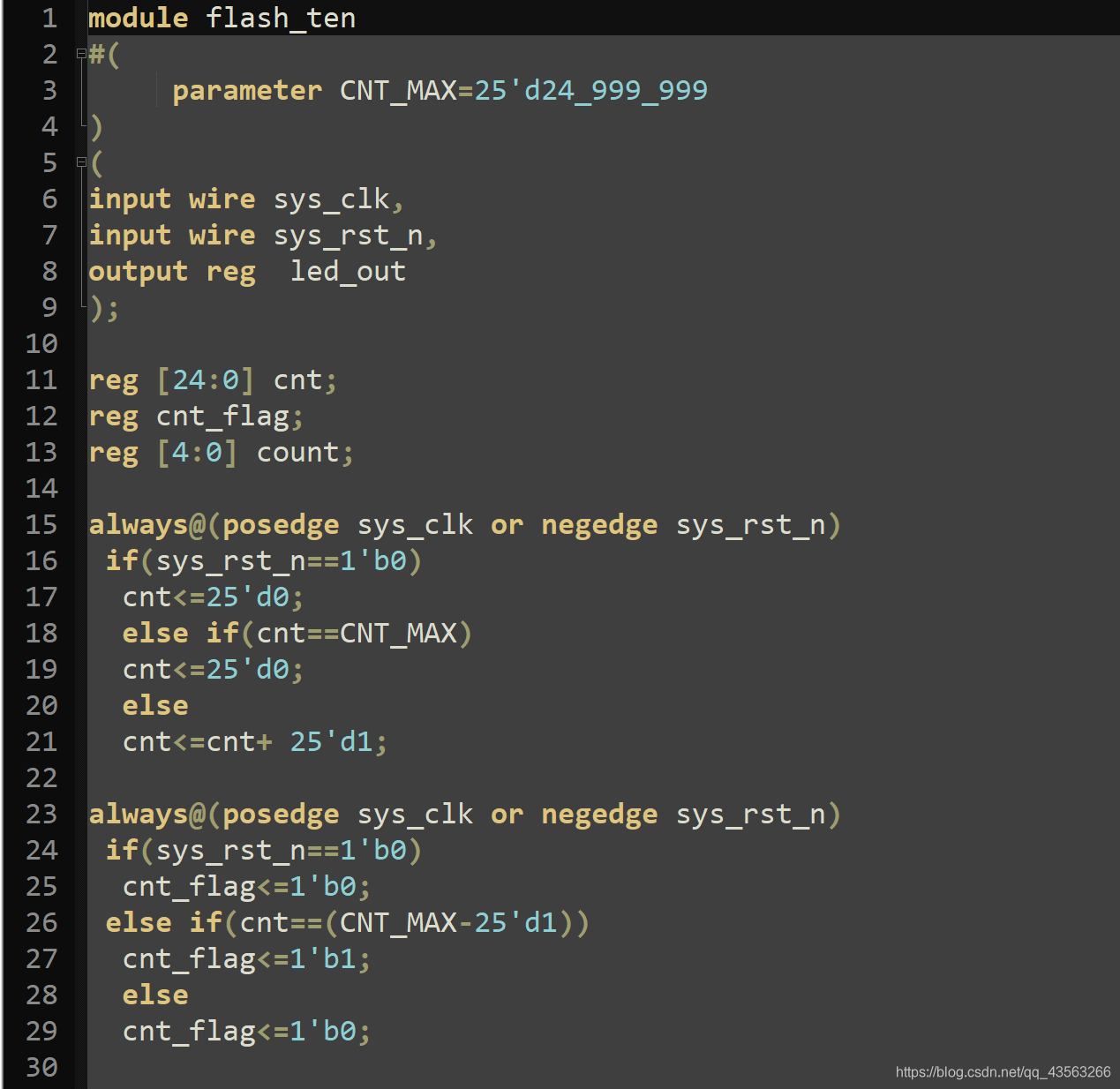Click CNT_MAX in the else-if on line 18
Image resolution: width=1120 pixels, height=1089 pixels.
399,634
